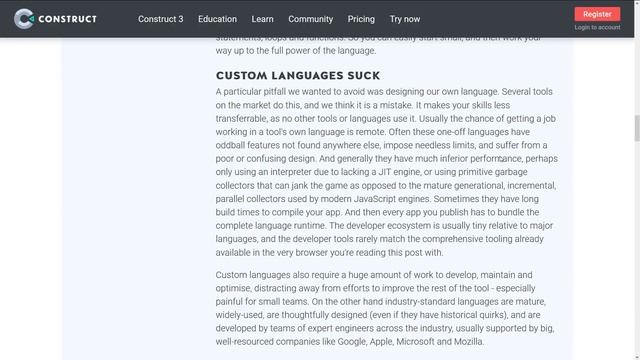Click the Construct logo icon
The height and width of the screenshot is (360, 640).
click(x=24, y=19)
